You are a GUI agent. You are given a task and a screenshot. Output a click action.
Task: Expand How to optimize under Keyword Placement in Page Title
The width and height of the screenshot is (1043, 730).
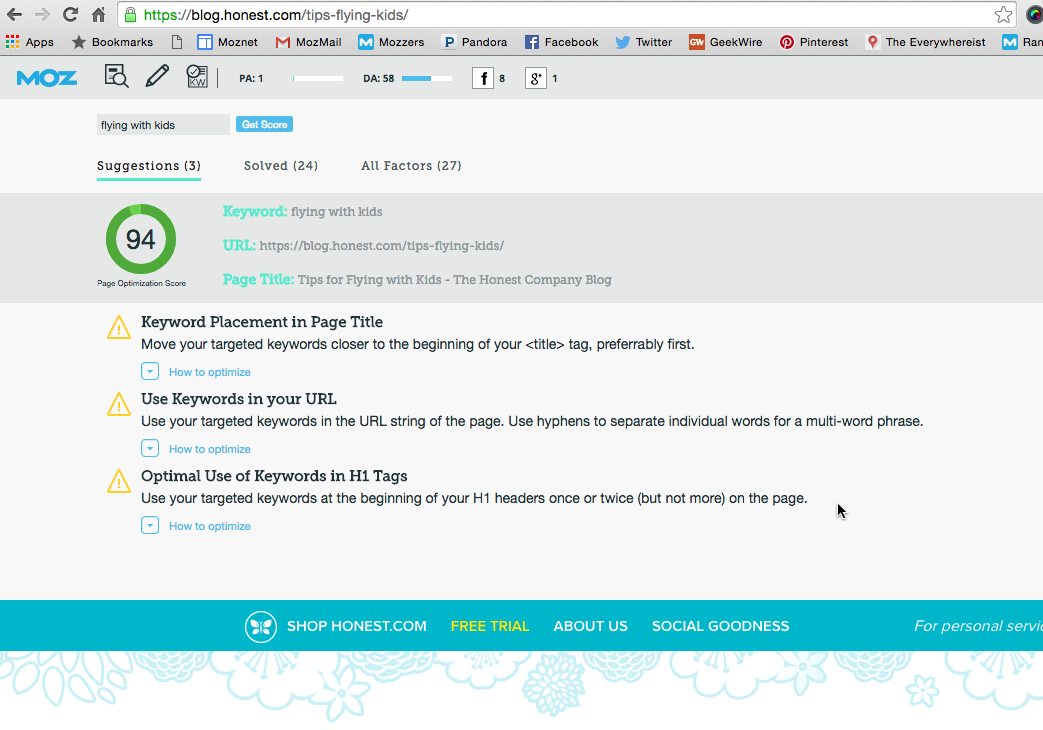click(150, 372)
